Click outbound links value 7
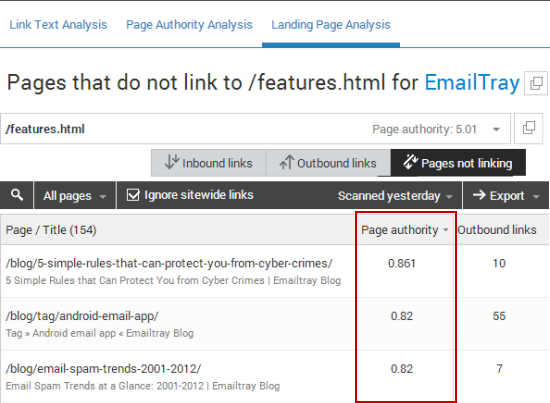 click(x=499, y=369)
